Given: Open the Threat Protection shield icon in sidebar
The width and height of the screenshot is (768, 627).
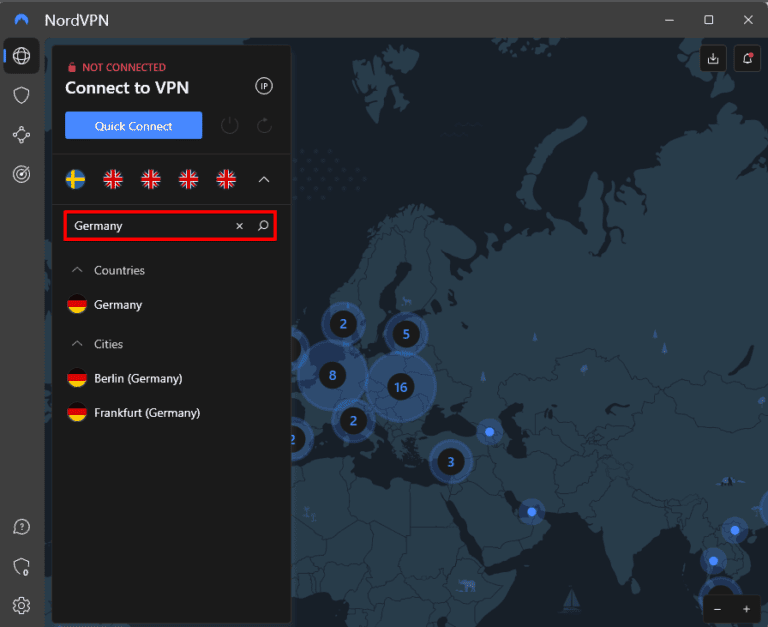Looking at the screenshot, I should pyautogui.click(x=21, y=95).
